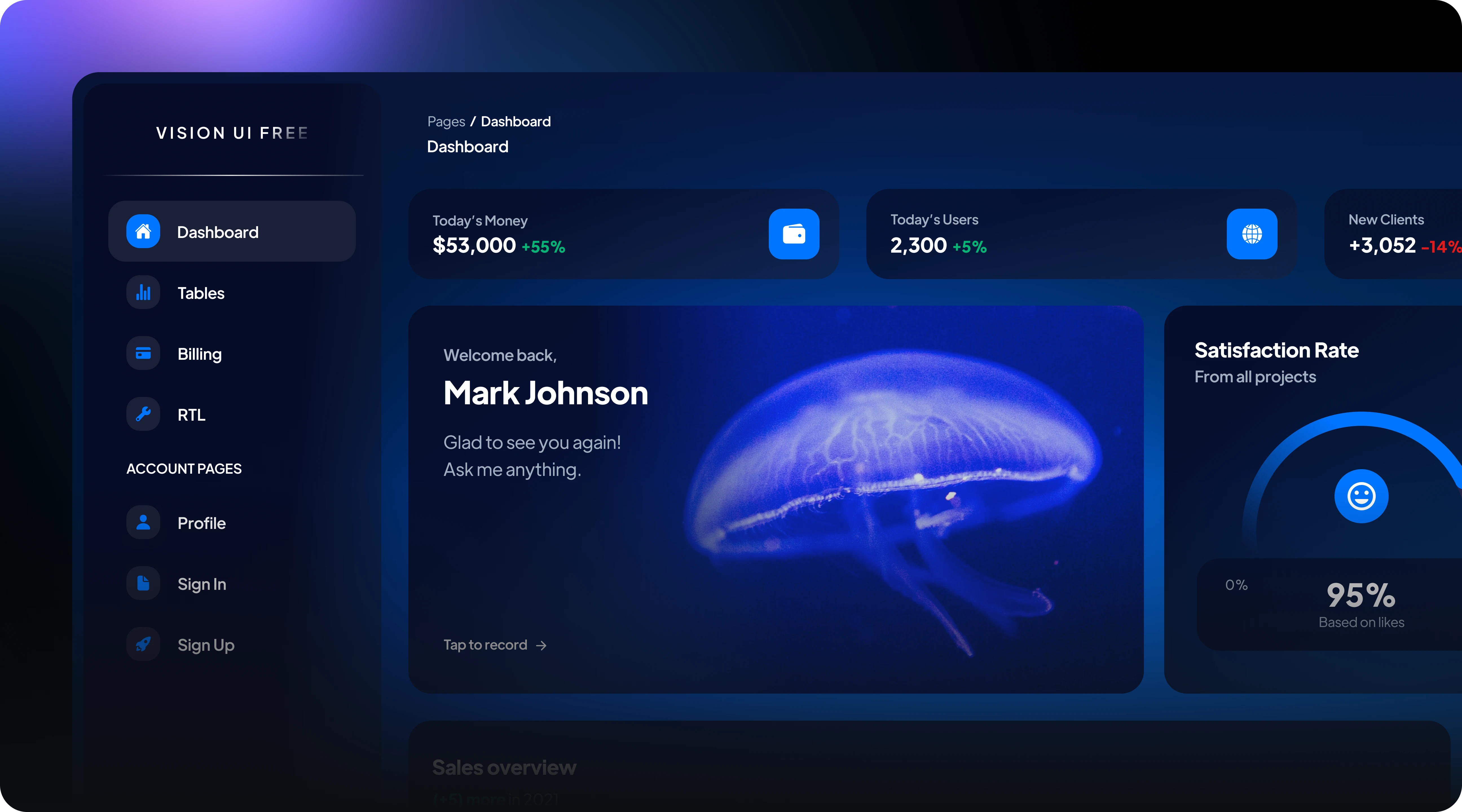This screenshot has width=1462, height=812.
Task: Click the wallet icon in Today's Money card
Action: [x=794, y=234]
